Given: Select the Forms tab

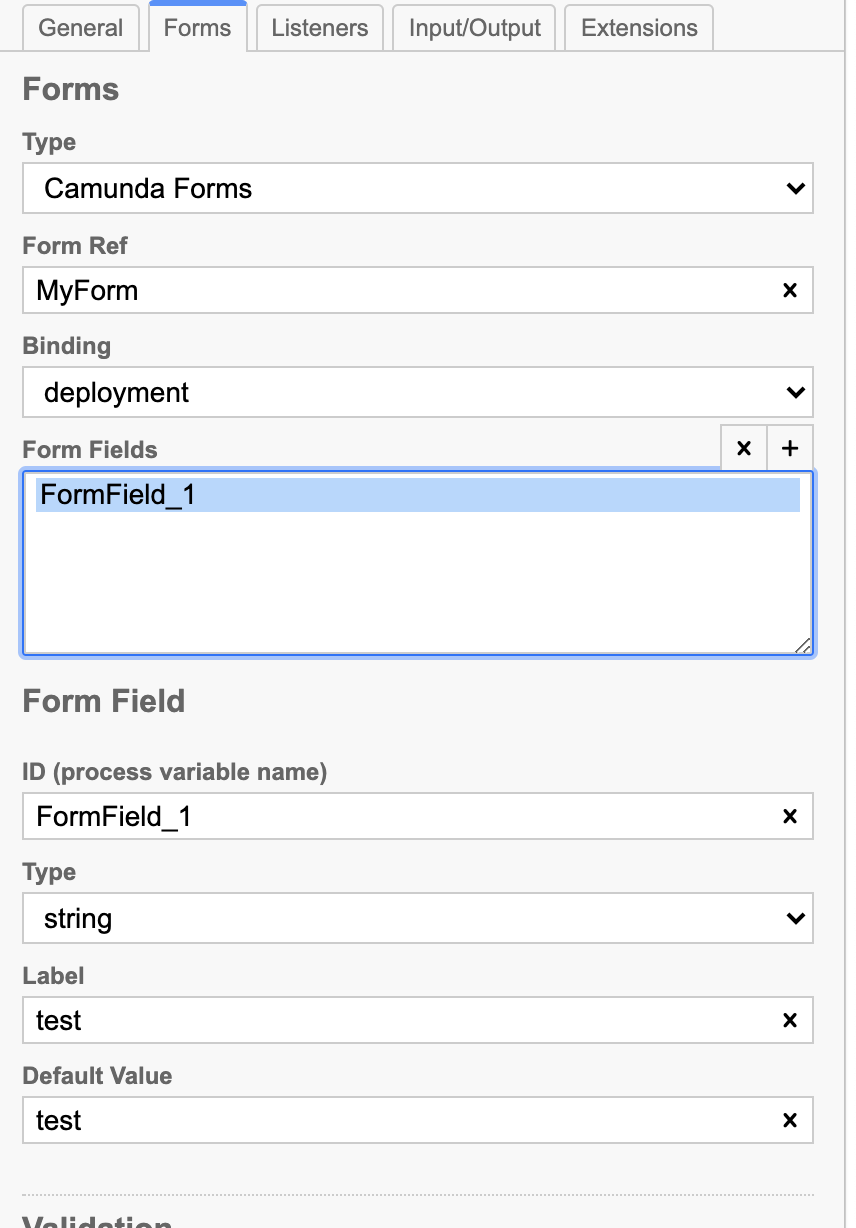Looking at the screenshot, I should click(x=198, y=27).
